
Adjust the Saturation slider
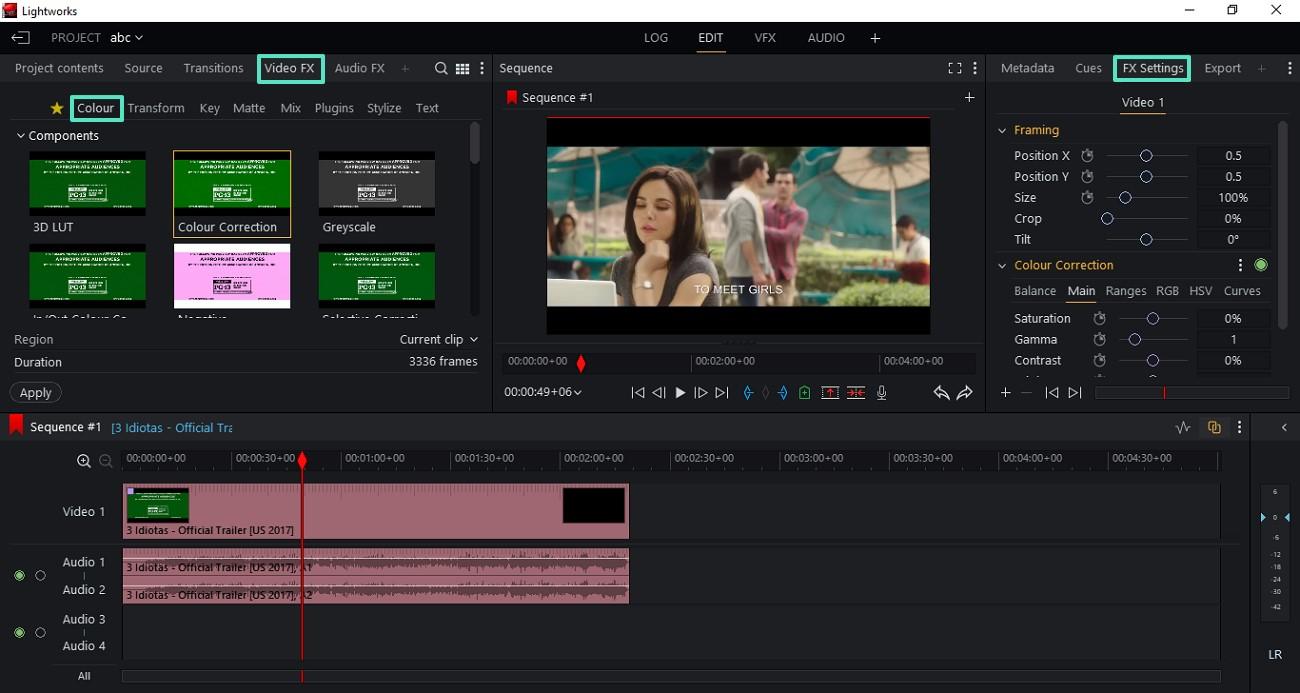(1153, 318)
